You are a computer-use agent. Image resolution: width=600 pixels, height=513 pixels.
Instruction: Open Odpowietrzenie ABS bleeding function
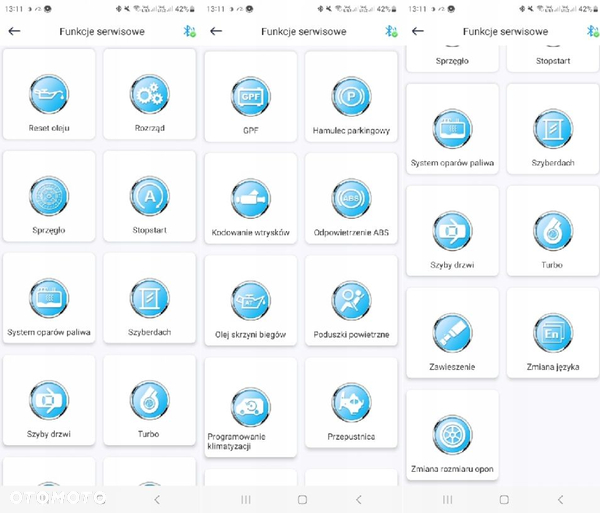(x=351, y=198)
